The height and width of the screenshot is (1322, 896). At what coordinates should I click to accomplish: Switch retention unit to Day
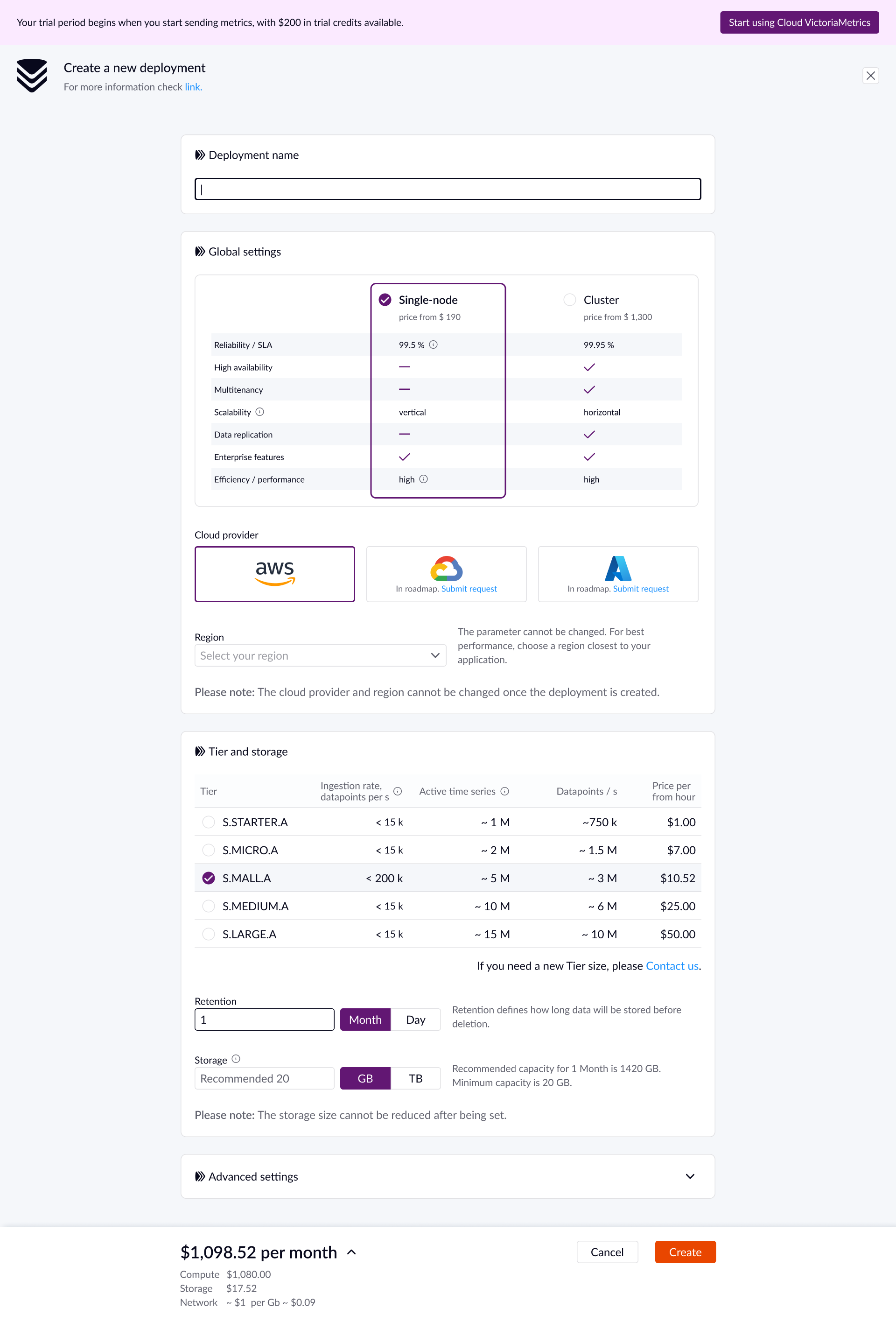(x=416, y=1019)
